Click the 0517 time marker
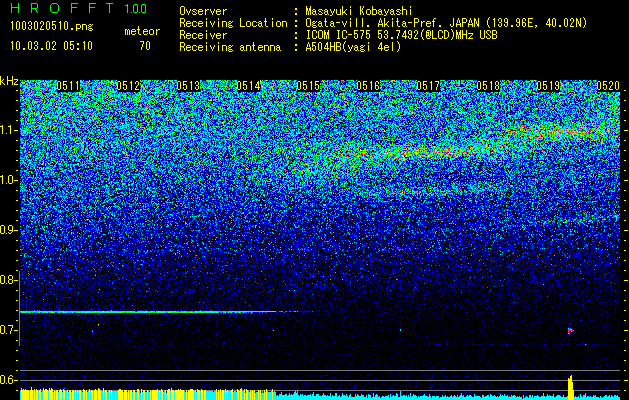Viewport: 629px width, 400px height. click(428, 86)
